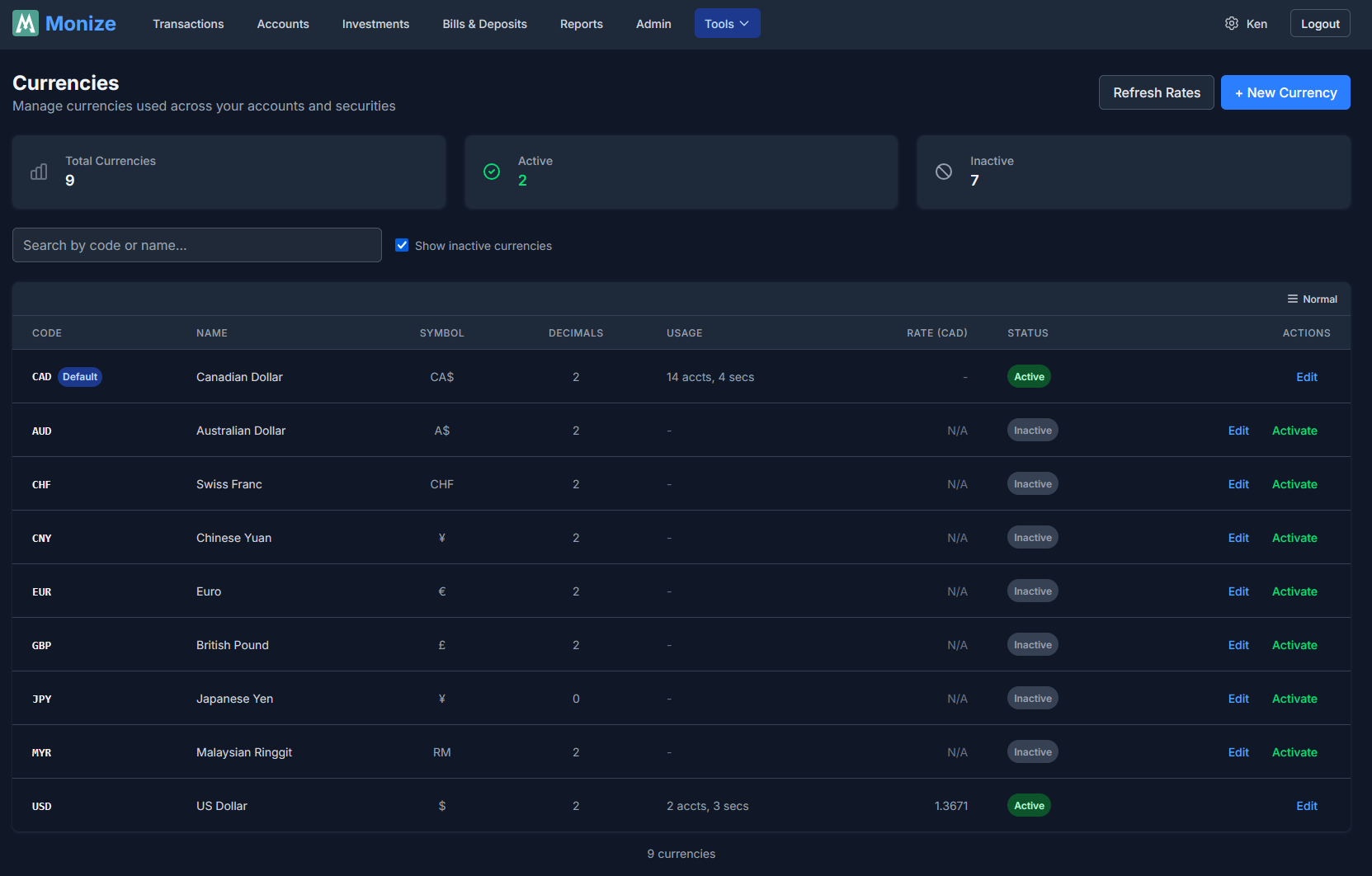Activate the Australian Dollar

pos(1294,431)
